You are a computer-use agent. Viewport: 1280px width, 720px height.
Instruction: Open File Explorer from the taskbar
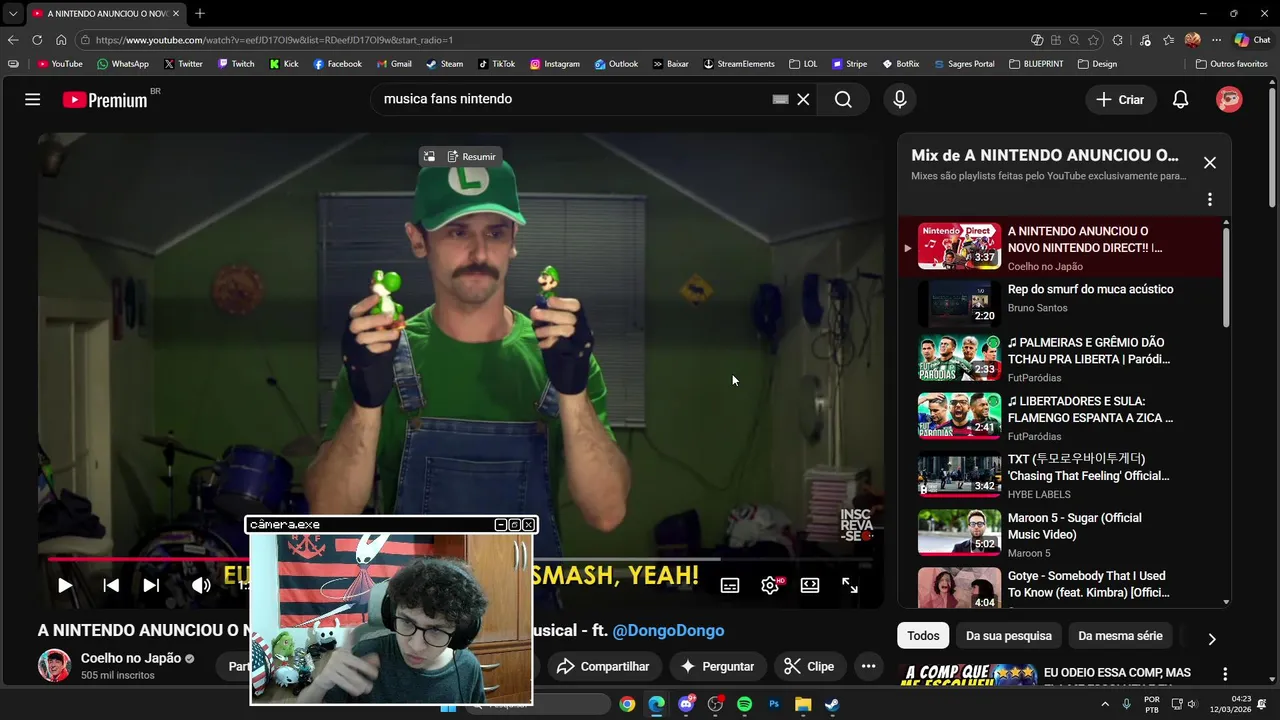(x=803, y=704)
